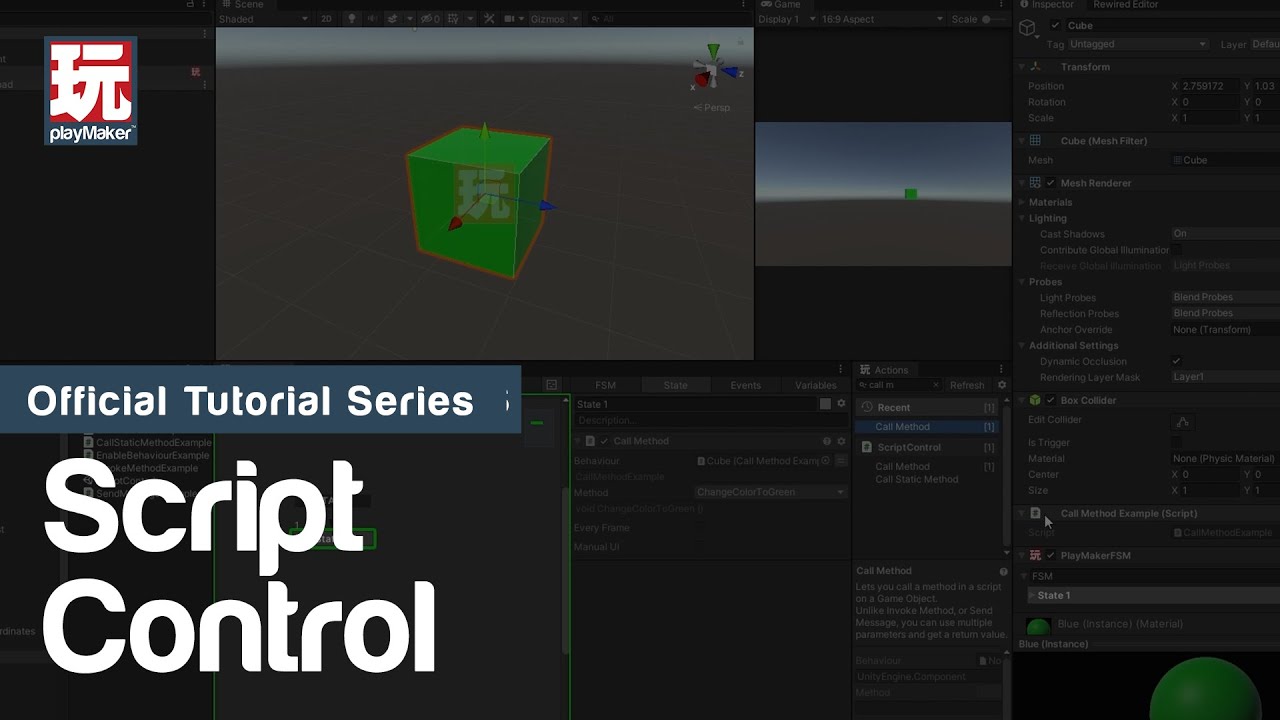
Task: Select Call Static Method action
Action: coord(916,479)
